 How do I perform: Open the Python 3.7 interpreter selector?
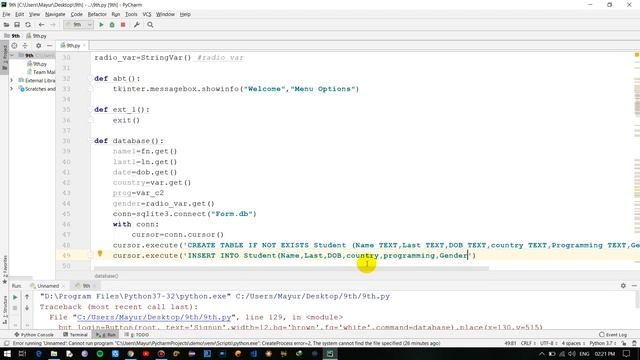pos(602,343)
